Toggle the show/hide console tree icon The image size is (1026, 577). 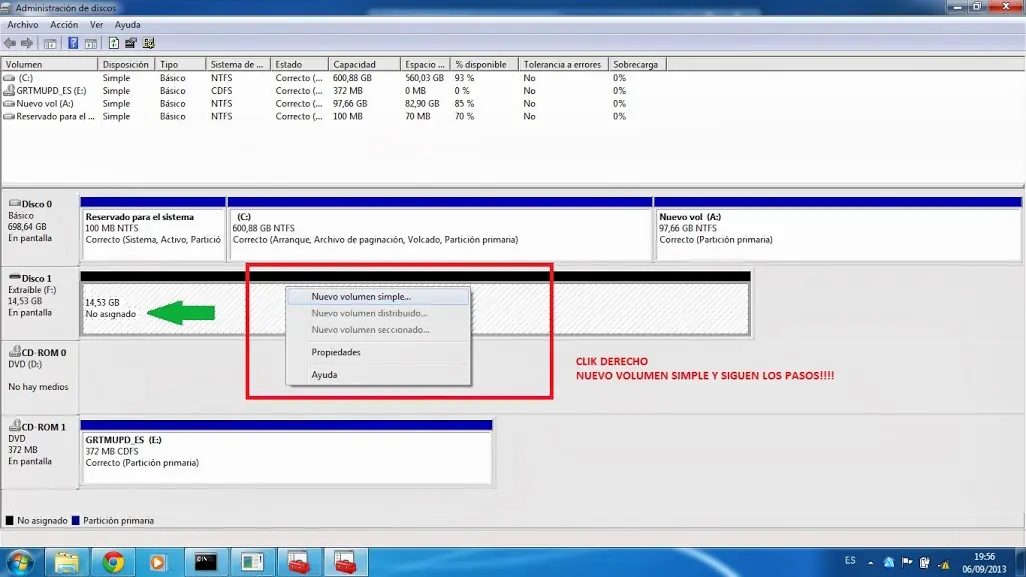click(x=48, y=42)
